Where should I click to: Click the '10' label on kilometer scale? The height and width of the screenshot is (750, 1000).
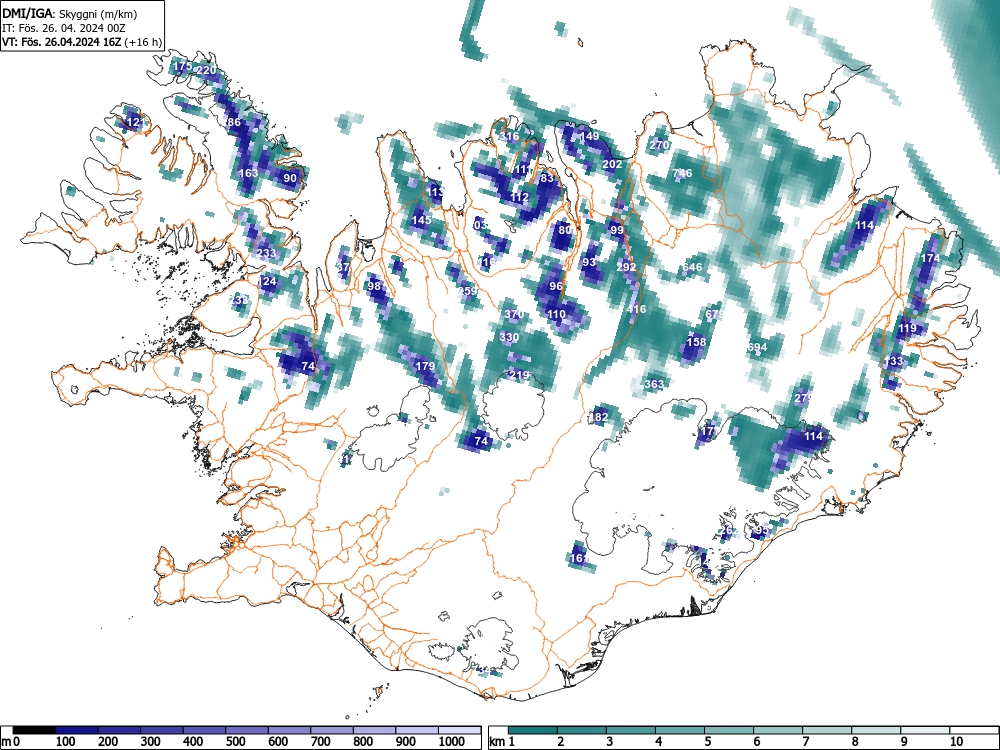point(955,741)
